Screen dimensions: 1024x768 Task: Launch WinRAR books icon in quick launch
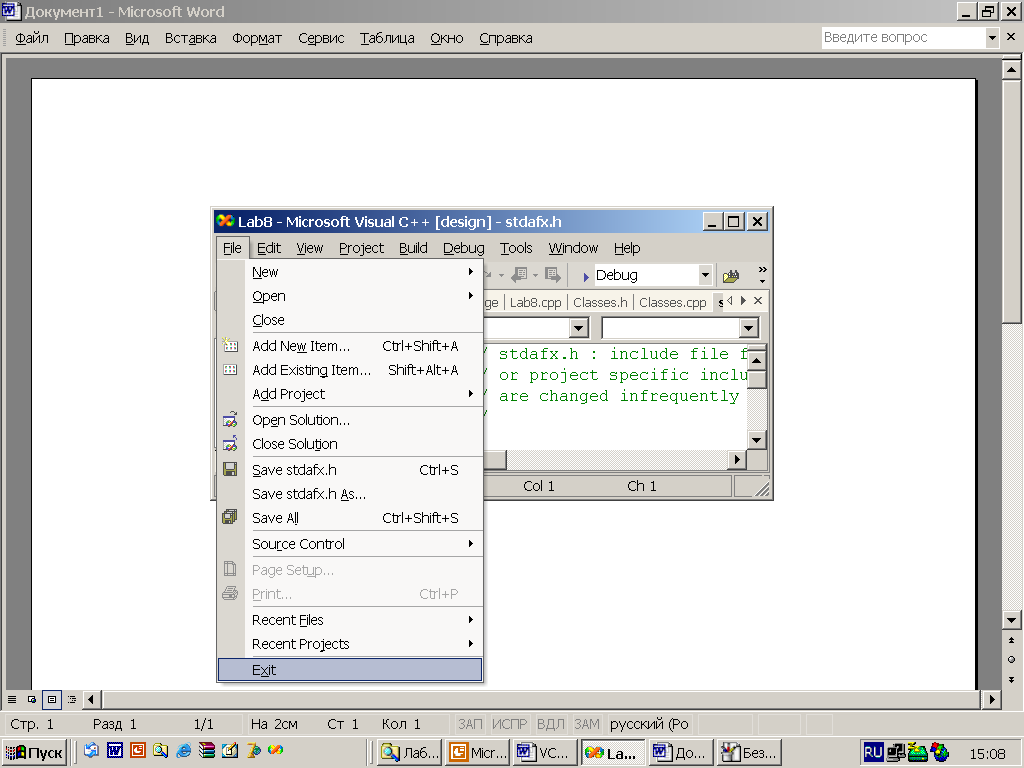click(207, 750)
